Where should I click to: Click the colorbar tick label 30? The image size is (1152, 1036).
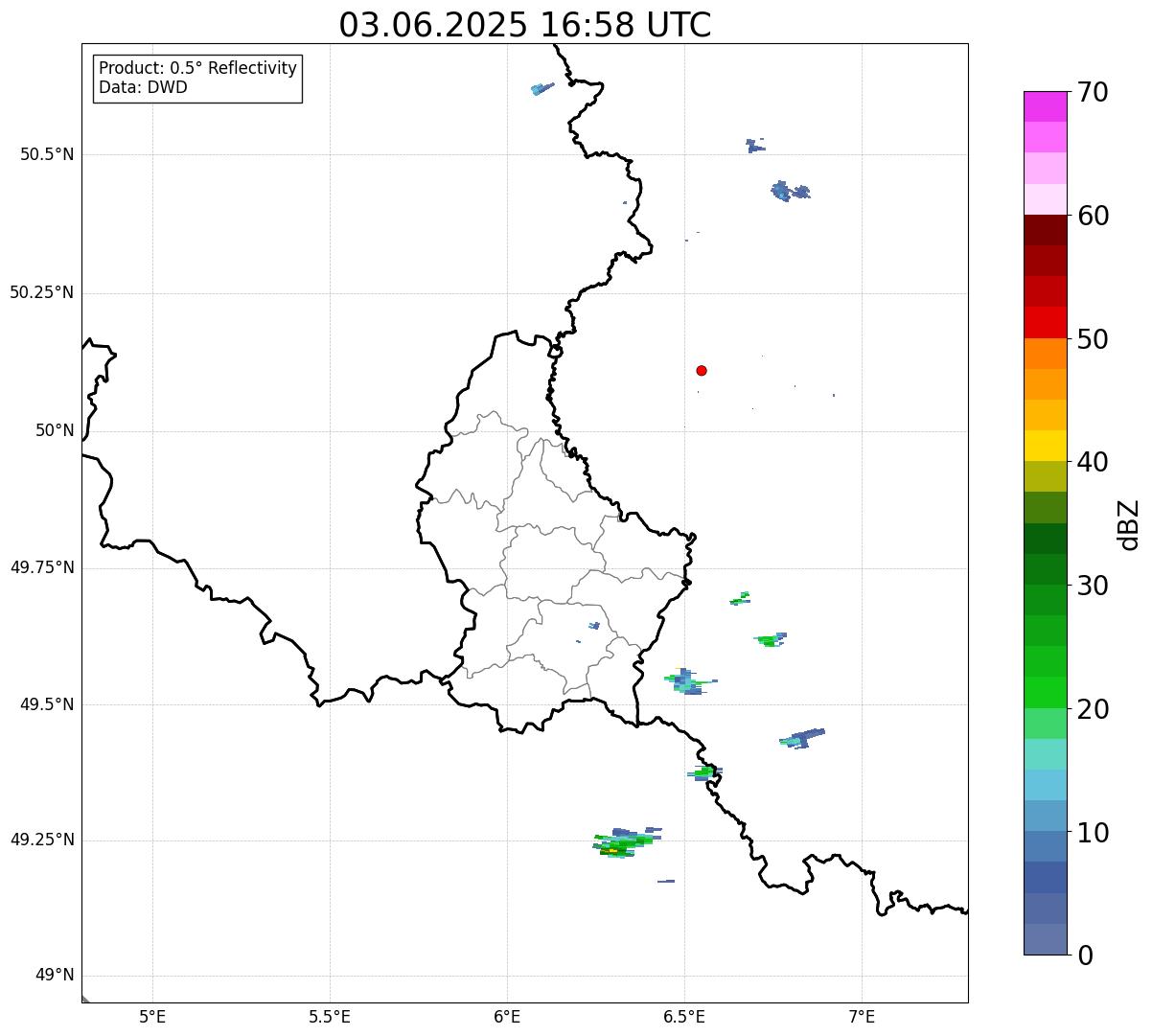(x=1093, y=586)
